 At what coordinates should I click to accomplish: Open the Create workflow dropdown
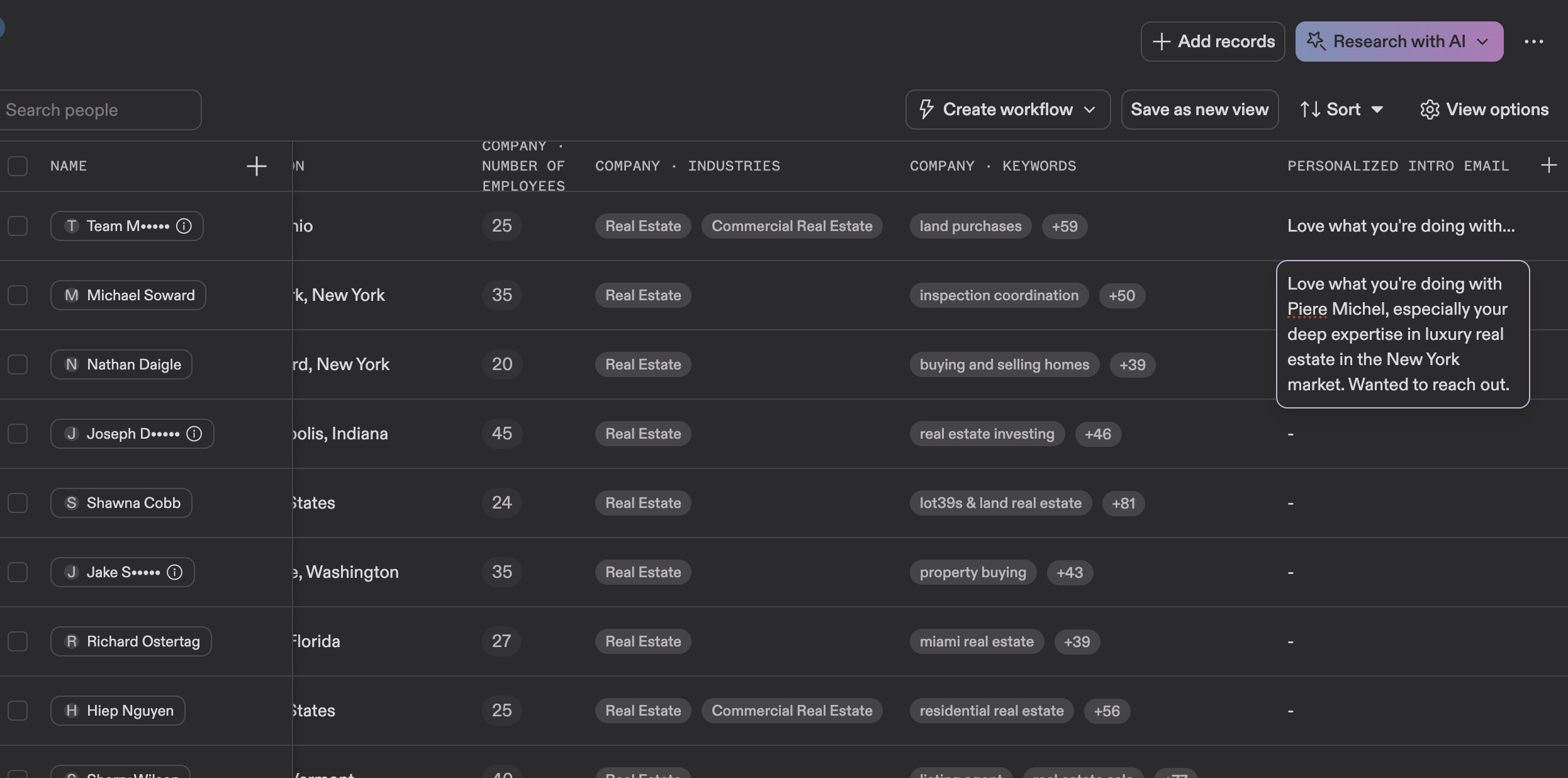1007,110
